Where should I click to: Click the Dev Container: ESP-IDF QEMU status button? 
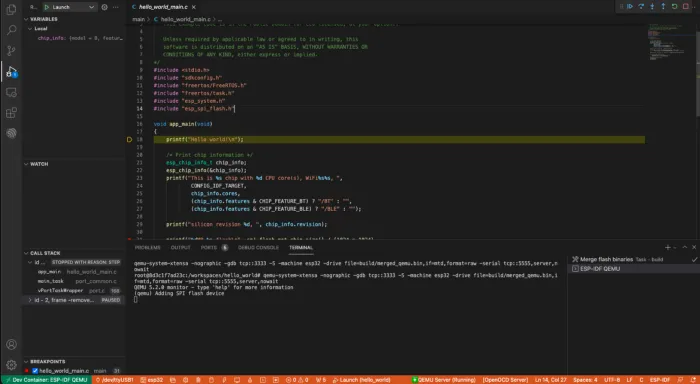pyautogui.click(x=46, y=380)
